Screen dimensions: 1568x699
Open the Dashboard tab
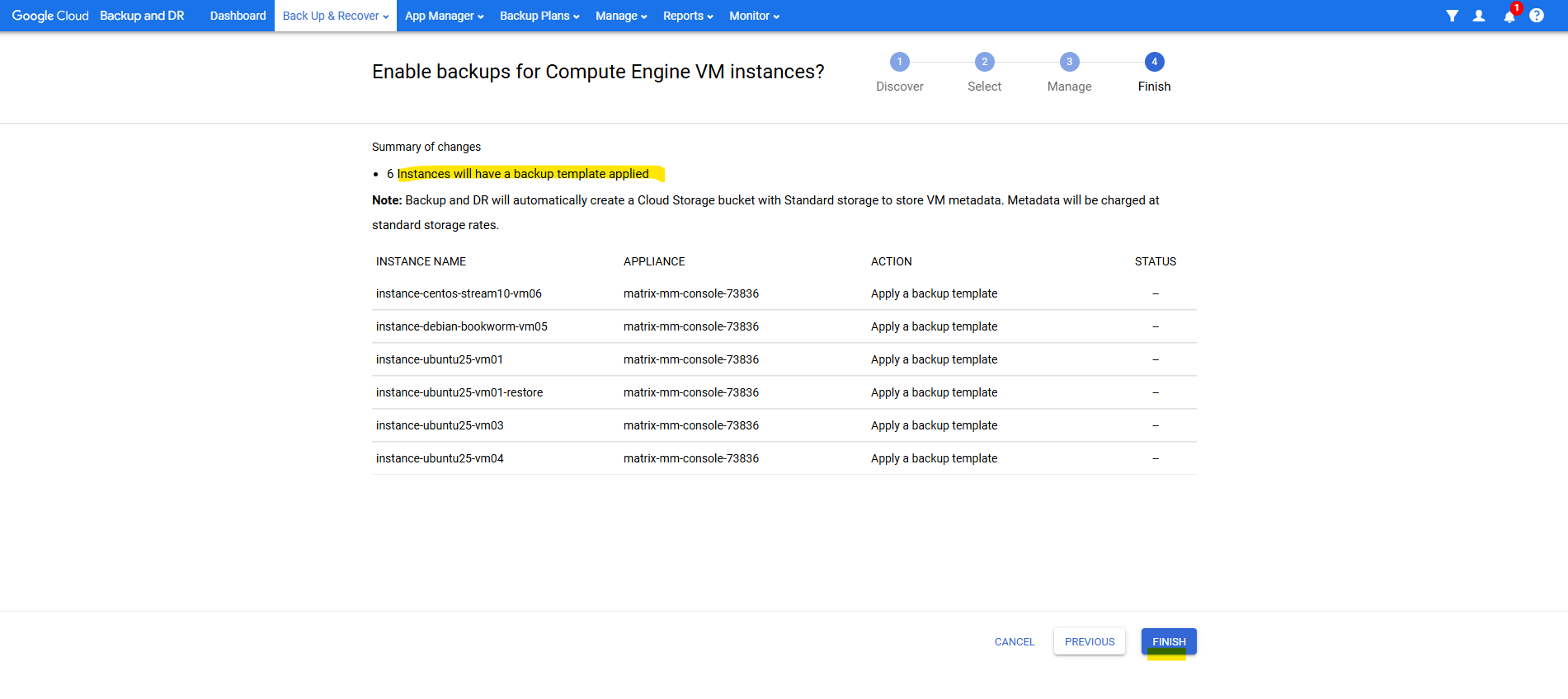pyautogui.click(x=238, y=16)
